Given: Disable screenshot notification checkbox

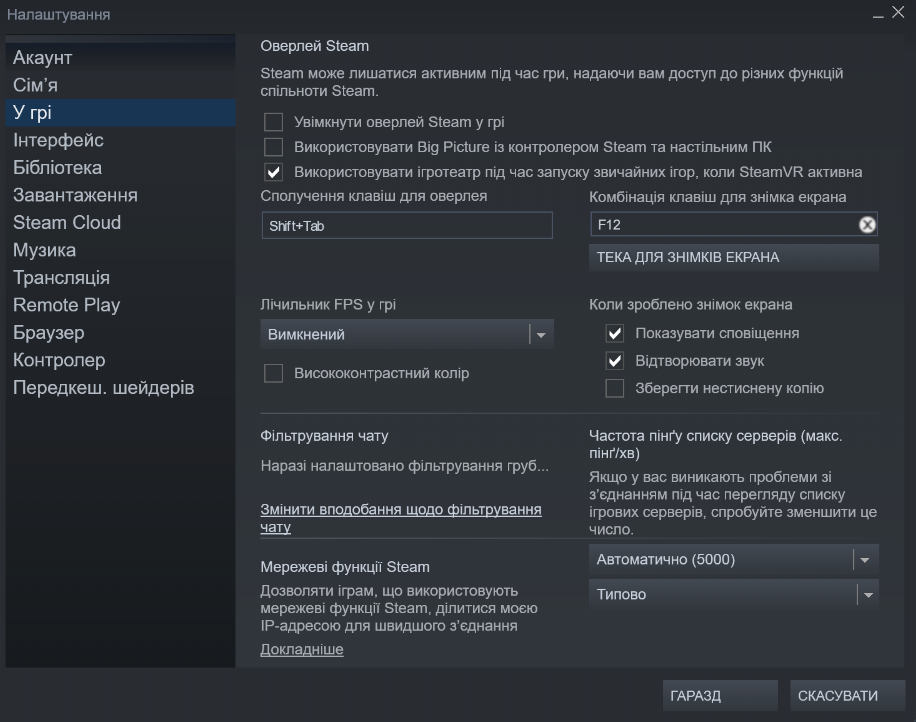Looking at the screenshot, I should 615,333.
